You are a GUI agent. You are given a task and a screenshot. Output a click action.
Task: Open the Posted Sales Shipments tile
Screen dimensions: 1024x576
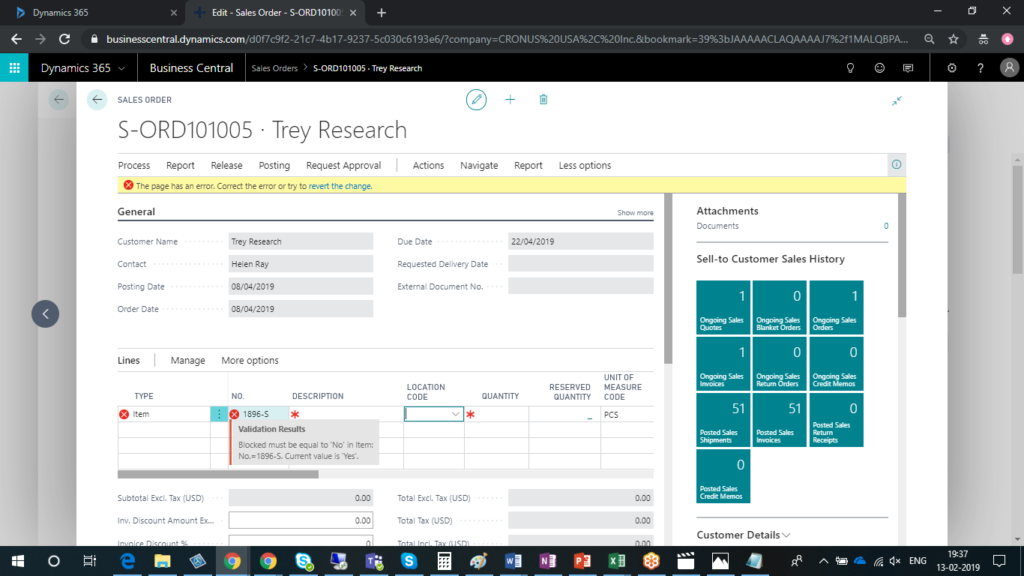[723, 420]
